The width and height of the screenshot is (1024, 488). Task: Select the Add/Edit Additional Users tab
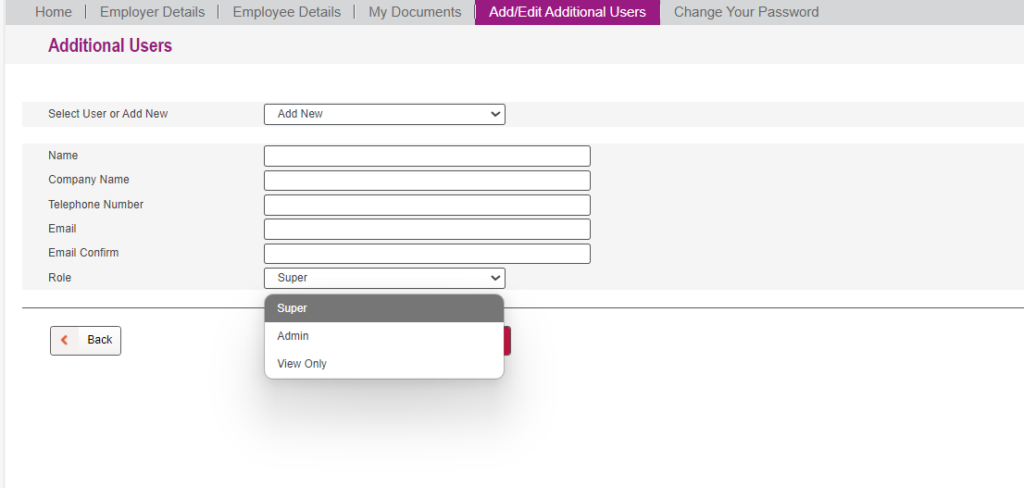point(567,12)
